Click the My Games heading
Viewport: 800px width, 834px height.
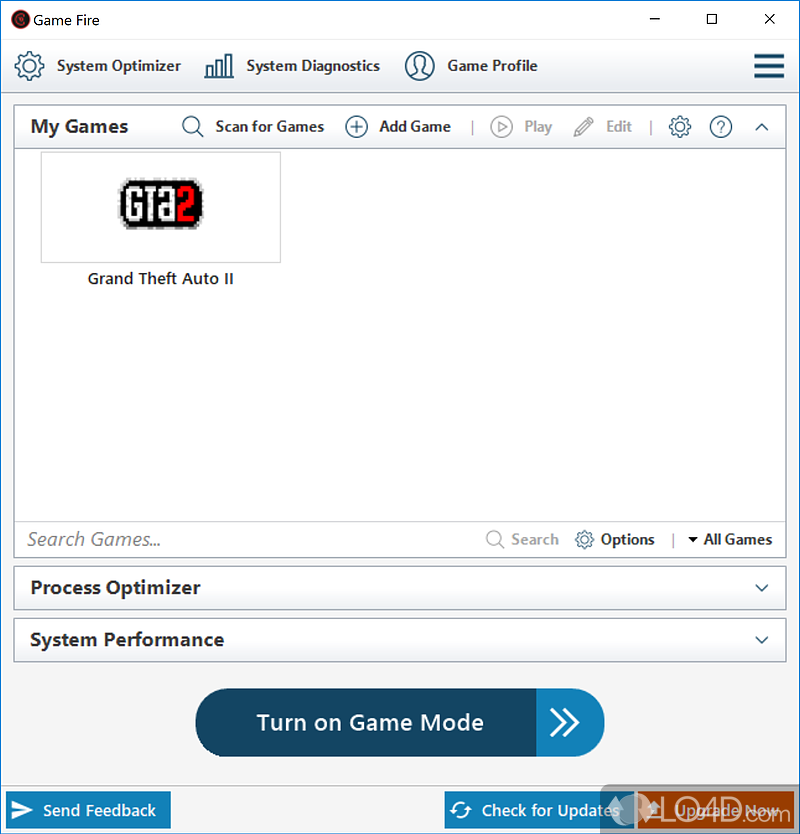pyautogui.click(x=79, y=127)
